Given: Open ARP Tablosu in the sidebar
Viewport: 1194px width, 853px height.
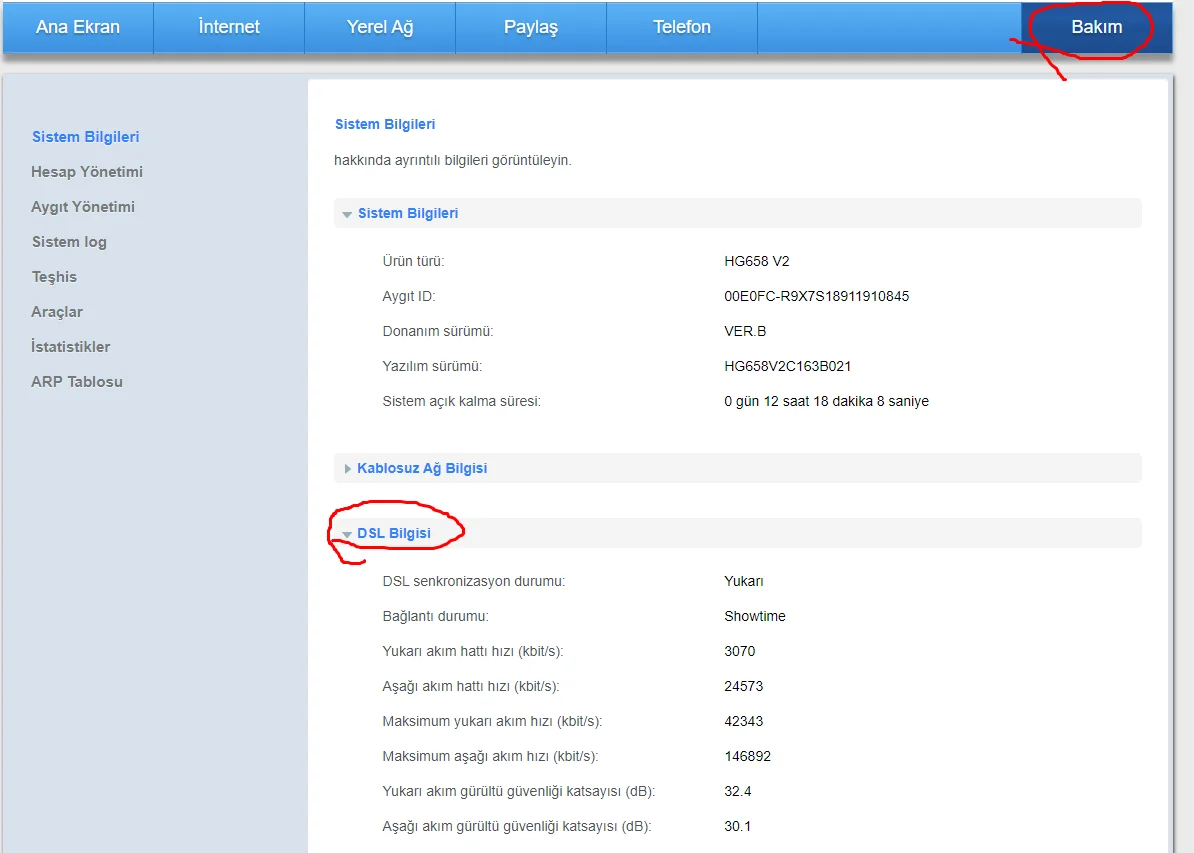Looking at the screenshot, I should tap(77, 382).
